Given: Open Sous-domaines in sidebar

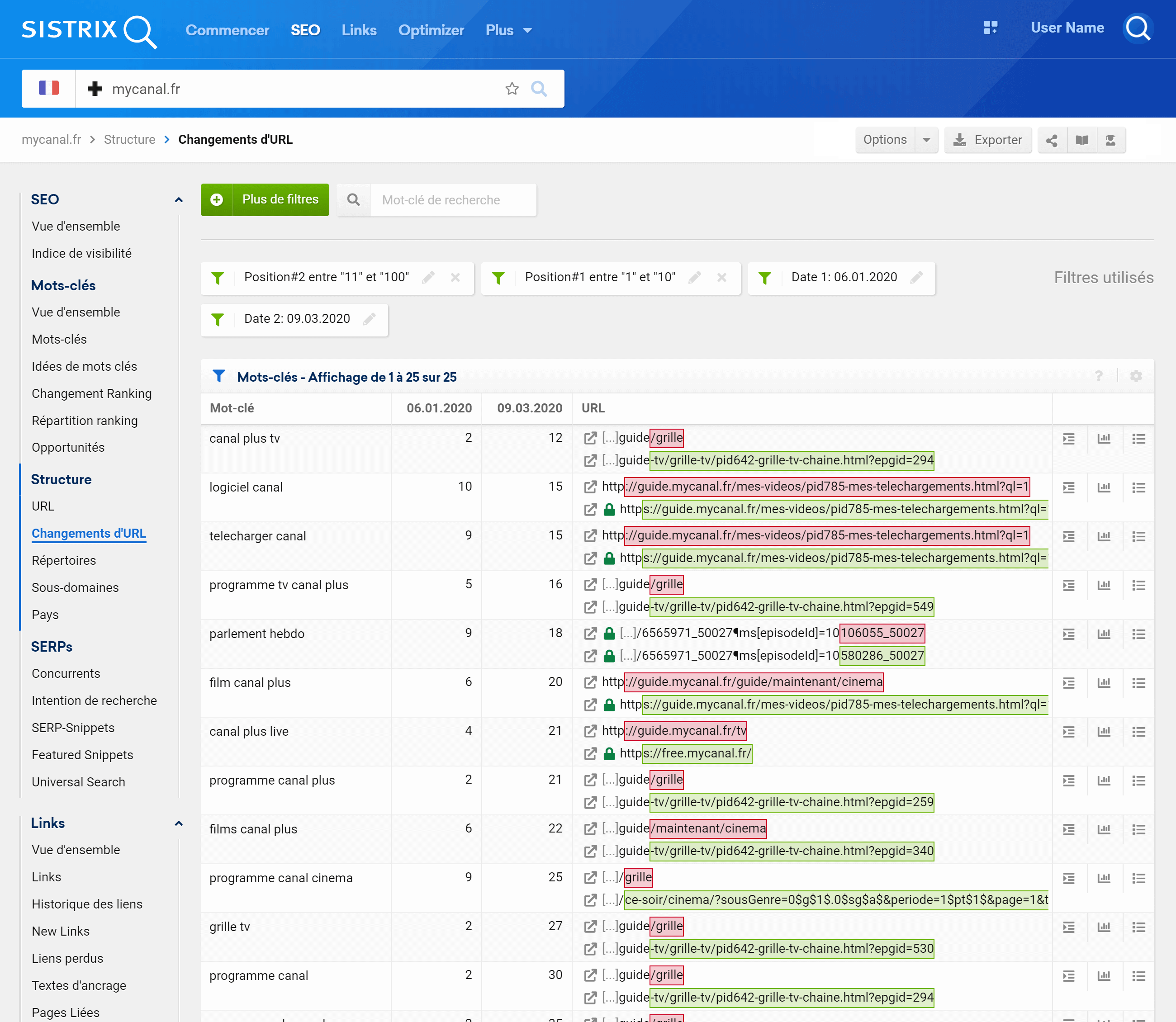Looking at the screenshot, I should pos(75,588).
